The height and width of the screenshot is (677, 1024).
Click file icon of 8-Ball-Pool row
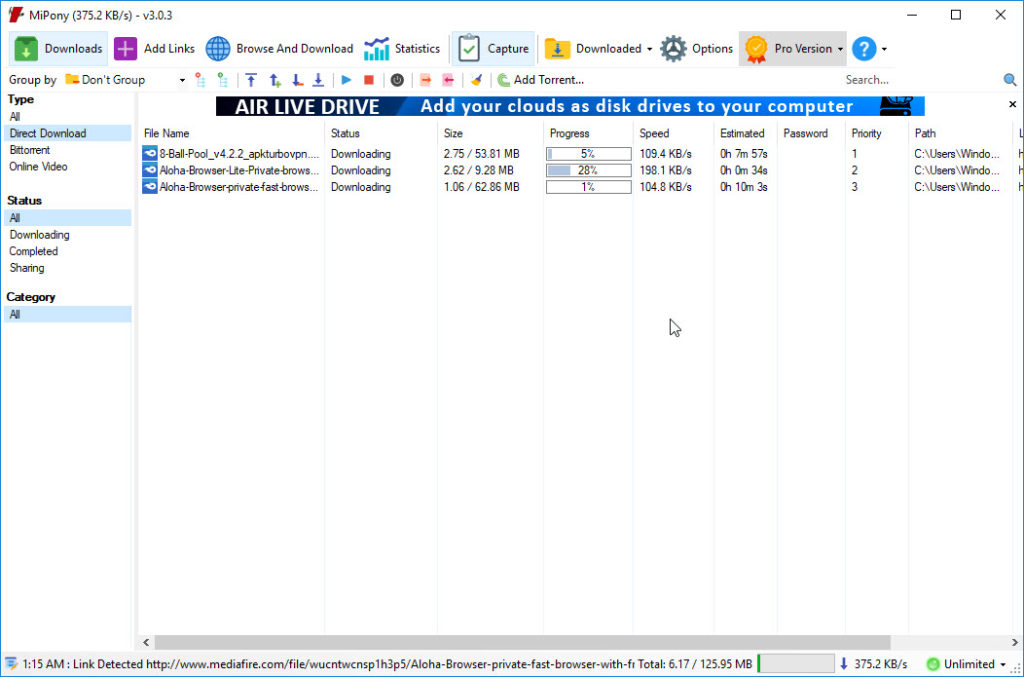(x=150, y=153)
